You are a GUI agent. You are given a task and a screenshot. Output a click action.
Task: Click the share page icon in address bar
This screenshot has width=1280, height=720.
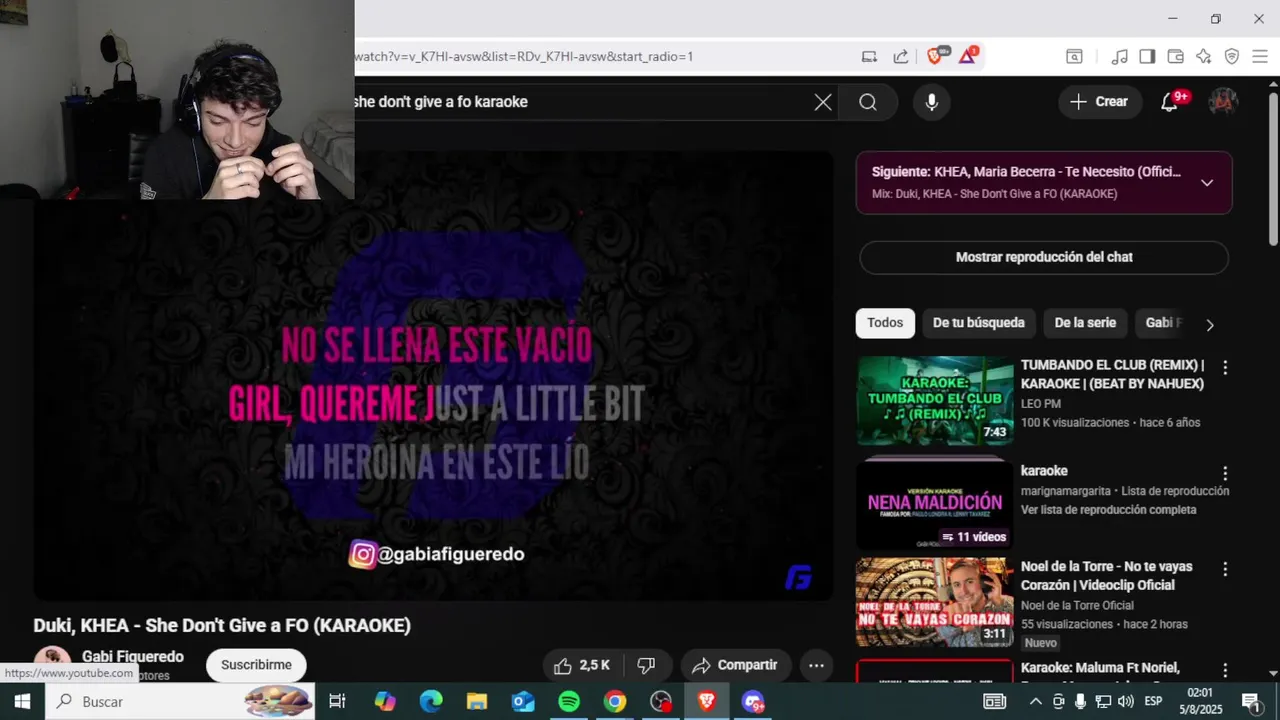pos(900,56)
